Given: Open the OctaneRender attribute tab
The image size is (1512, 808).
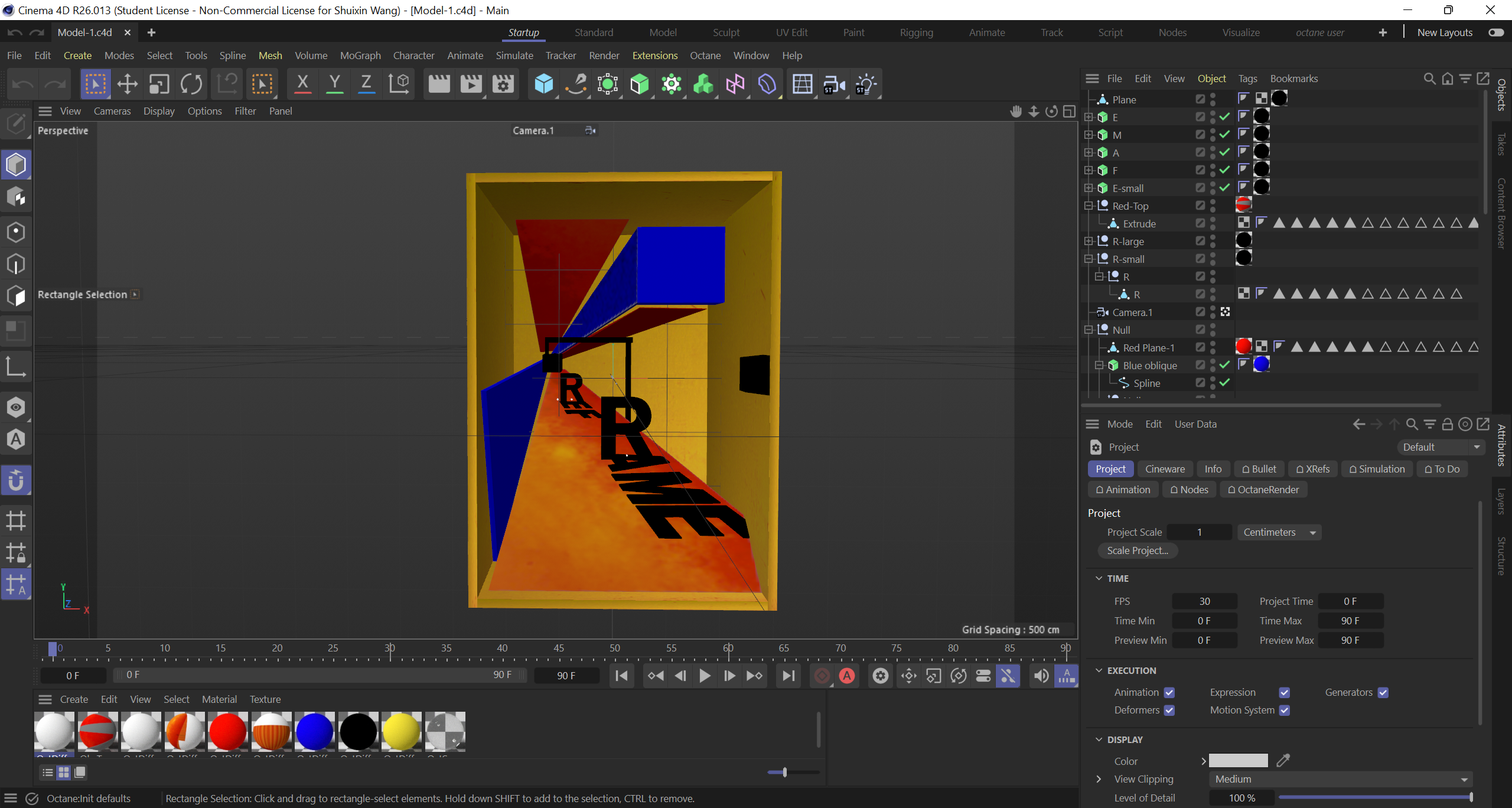Looking at the screenshot, I should point(1263,490).
